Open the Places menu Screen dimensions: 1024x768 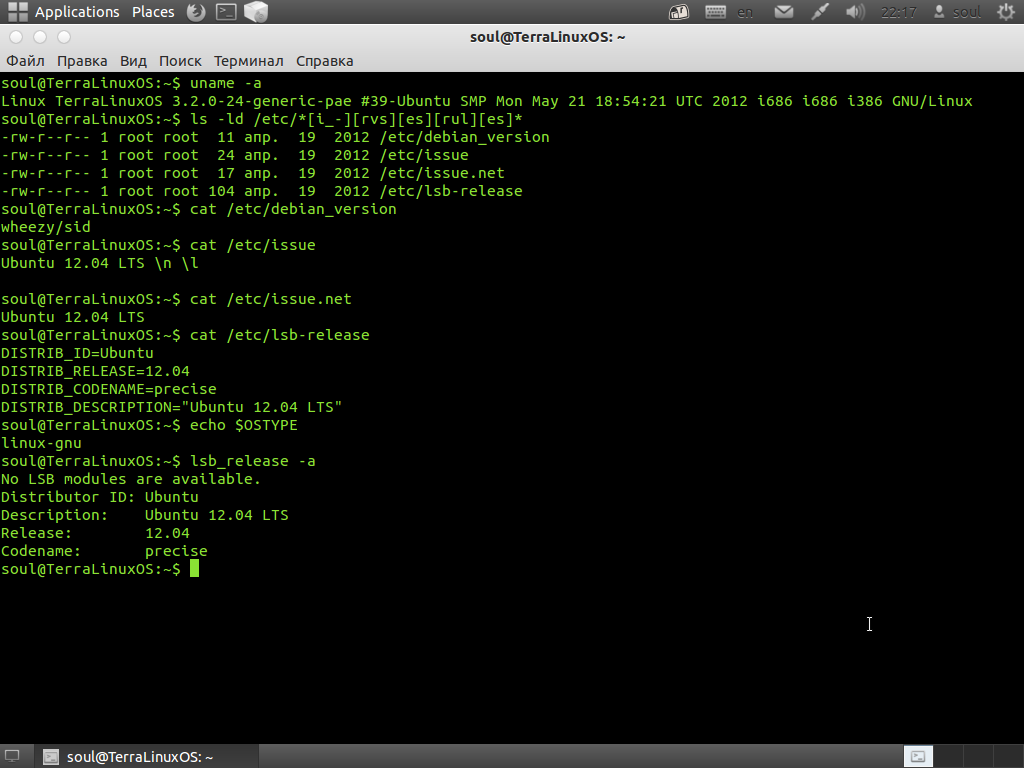pyautogui.click(x=153, y=12)
